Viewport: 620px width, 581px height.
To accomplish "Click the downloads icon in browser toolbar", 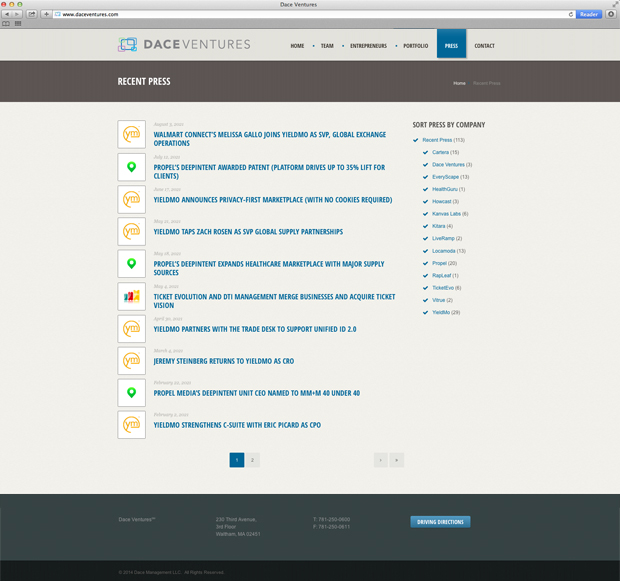I will coord(611,14).
